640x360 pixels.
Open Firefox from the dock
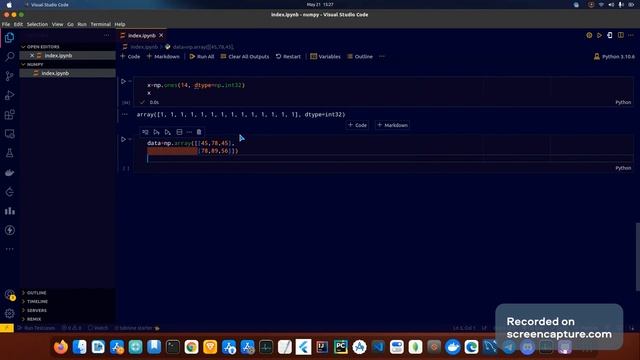pyautogui.click(x=61, y=347)
